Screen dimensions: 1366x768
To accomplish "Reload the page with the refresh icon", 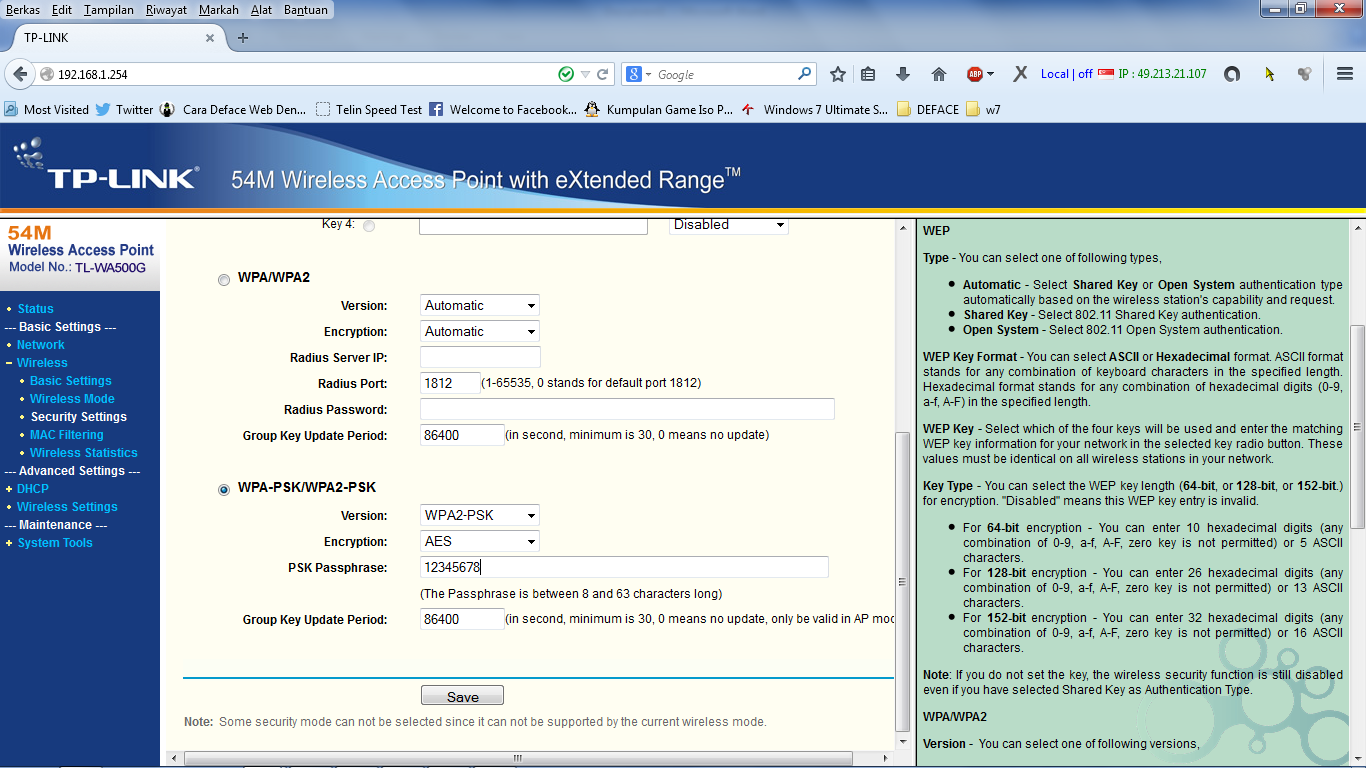I will click(603, 74).
